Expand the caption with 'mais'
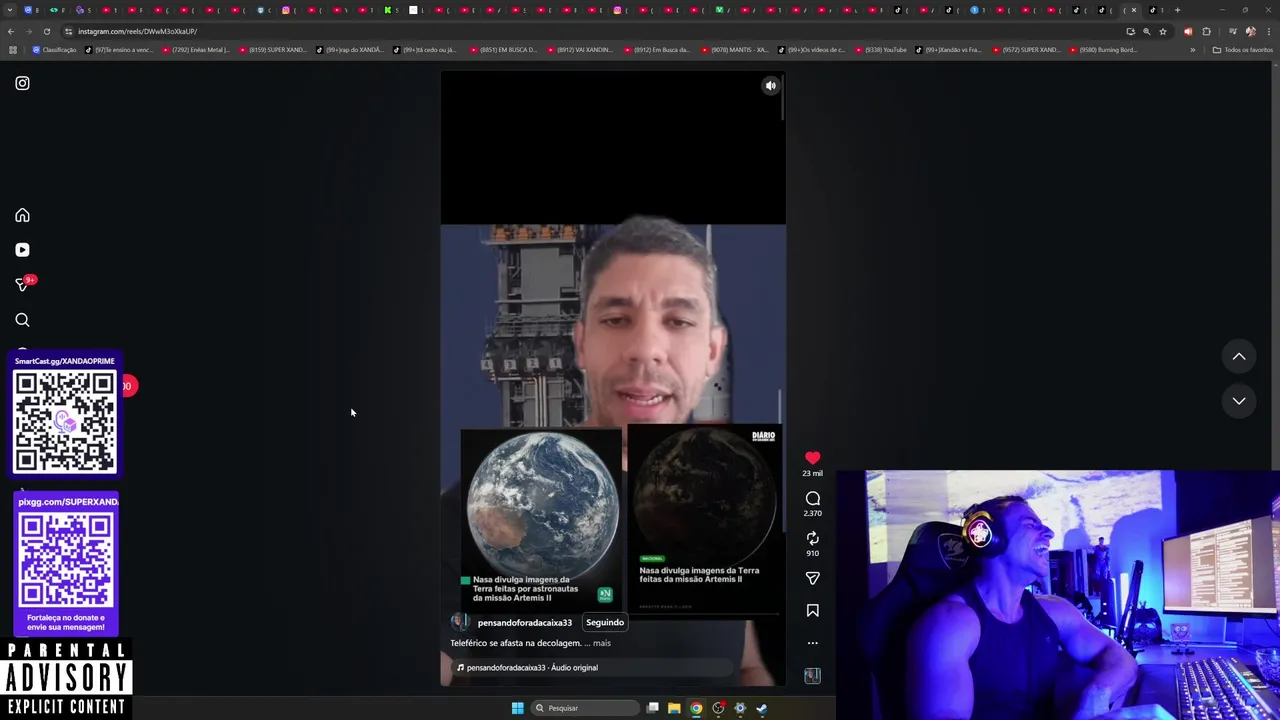This screenshot has width=1280, height=720. pos(601,643)
